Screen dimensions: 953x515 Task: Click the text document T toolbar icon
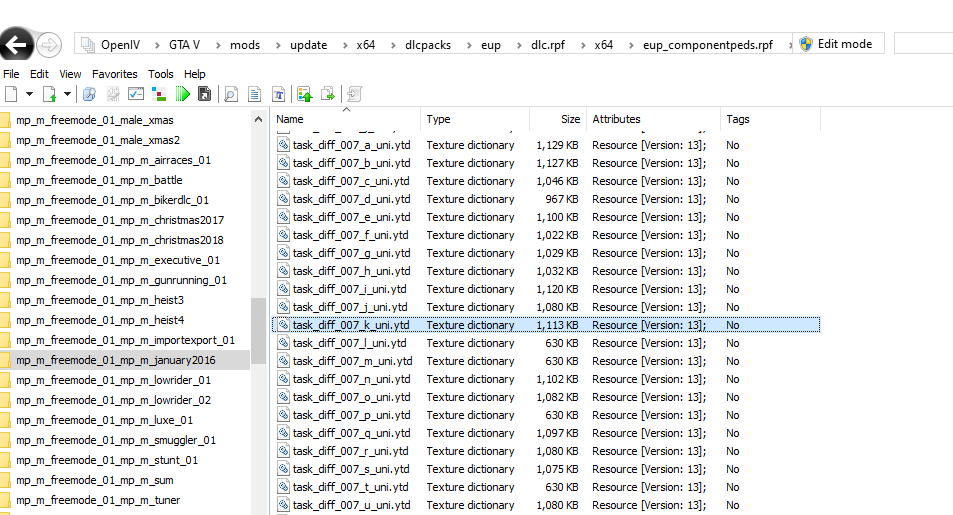[278, 94]
